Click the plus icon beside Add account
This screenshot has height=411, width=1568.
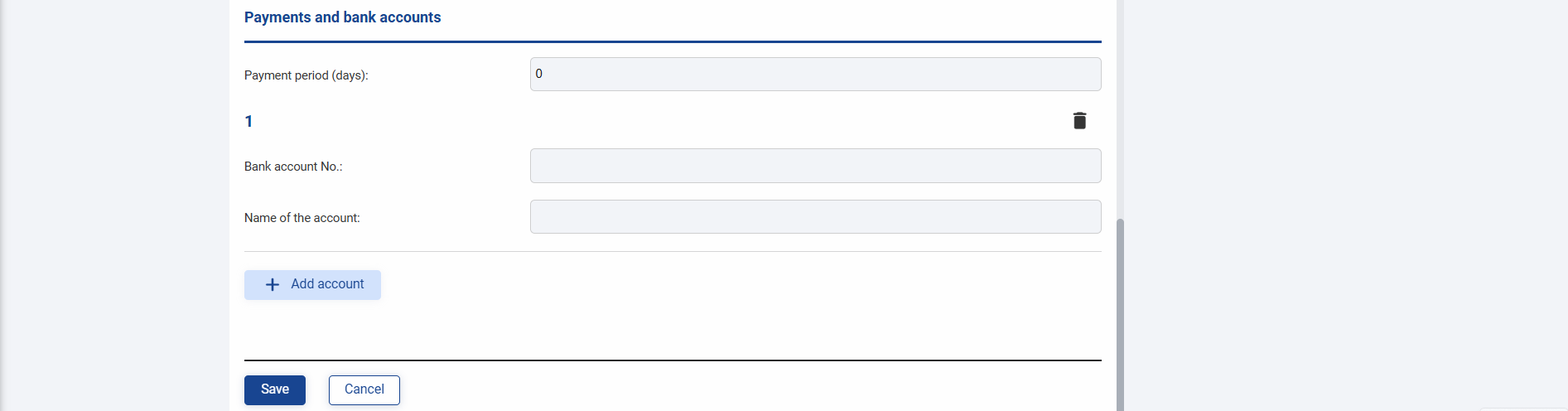pos(273,284)
